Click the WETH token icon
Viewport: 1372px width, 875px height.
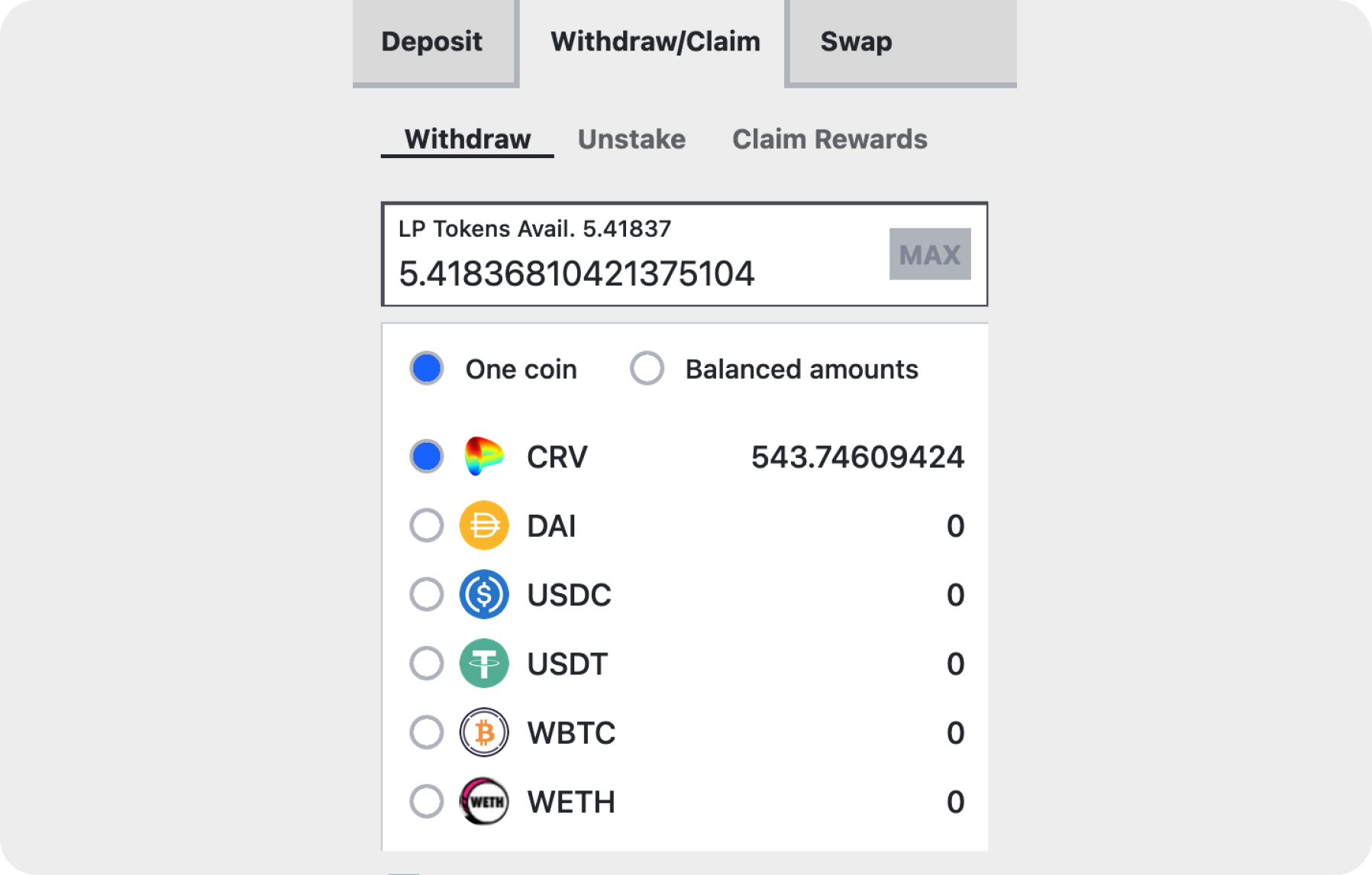pyautogui.click(x=484, y=802)
